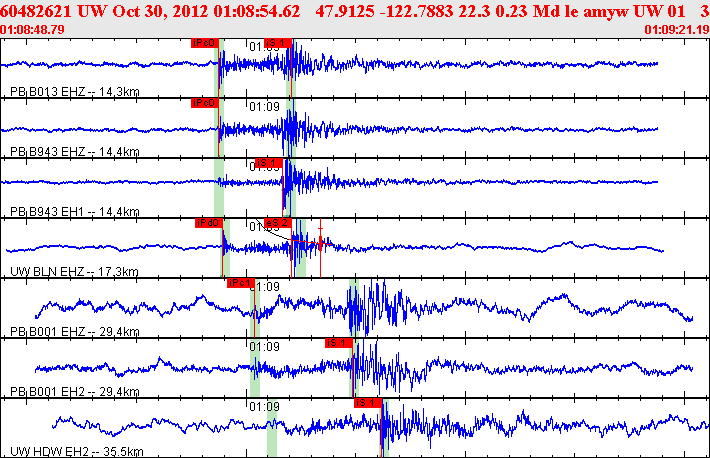Select the iS 1 pick flag on B013 EHZ

tap(278, 43)
